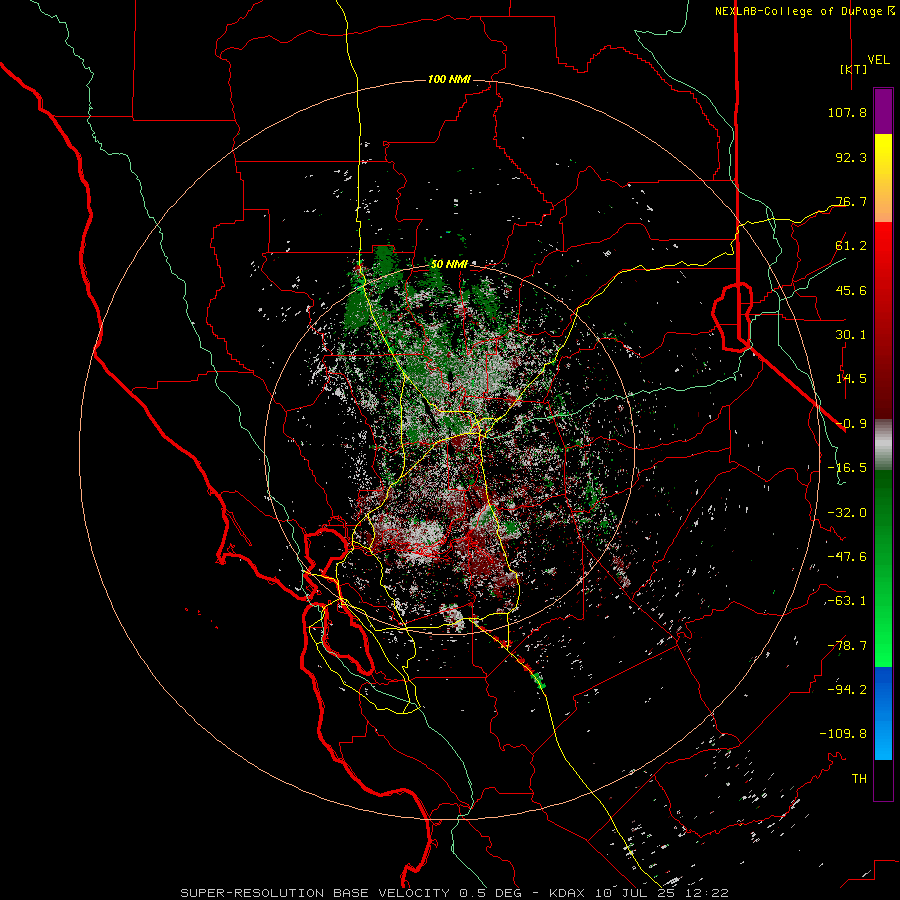Click the -0.9 scale value
The height and width of the screenshot is (900, 900).
click(851, 424)
